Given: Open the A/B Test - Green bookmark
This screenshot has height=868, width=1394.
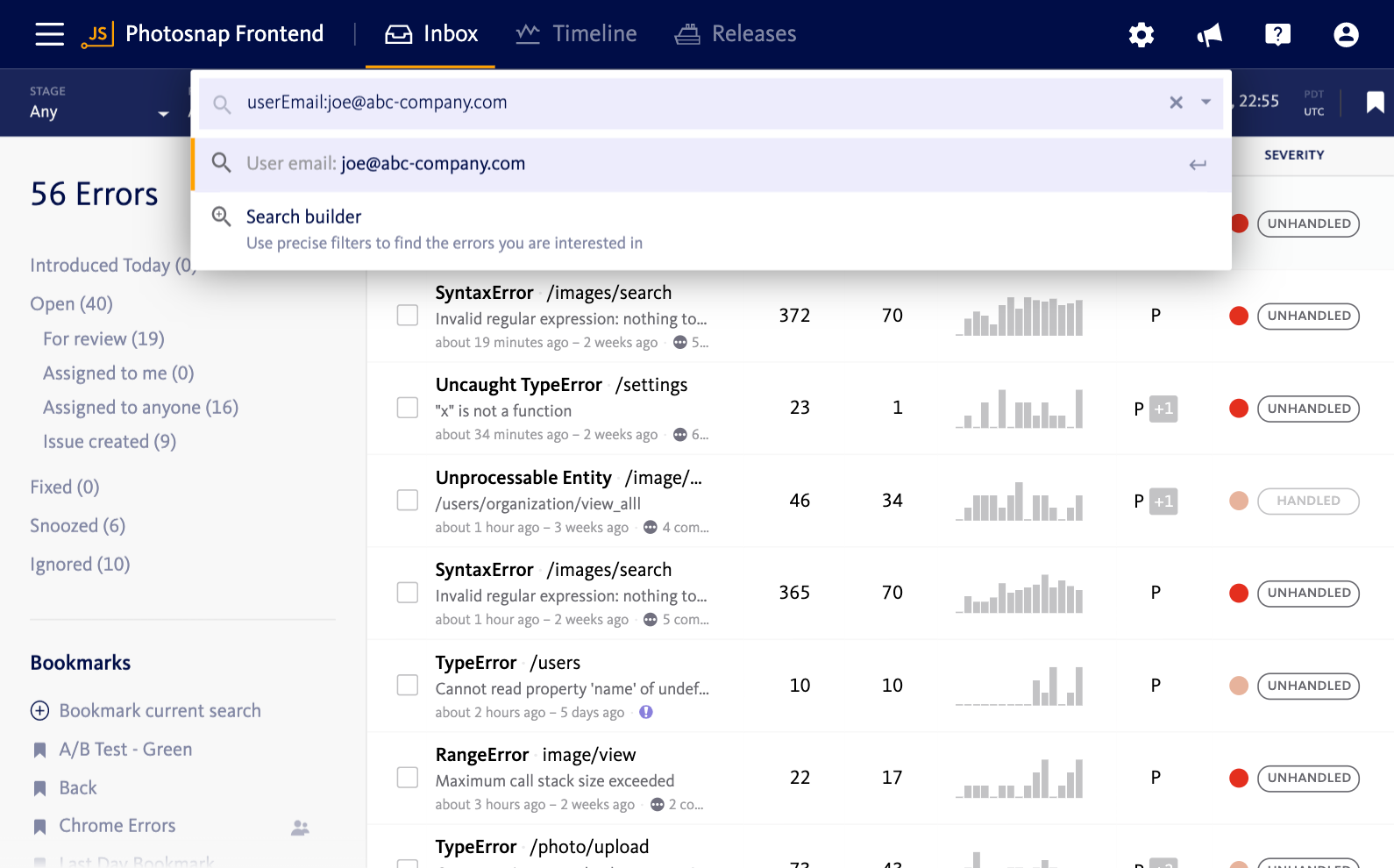Looking at the screenshot, I should 125,750.
